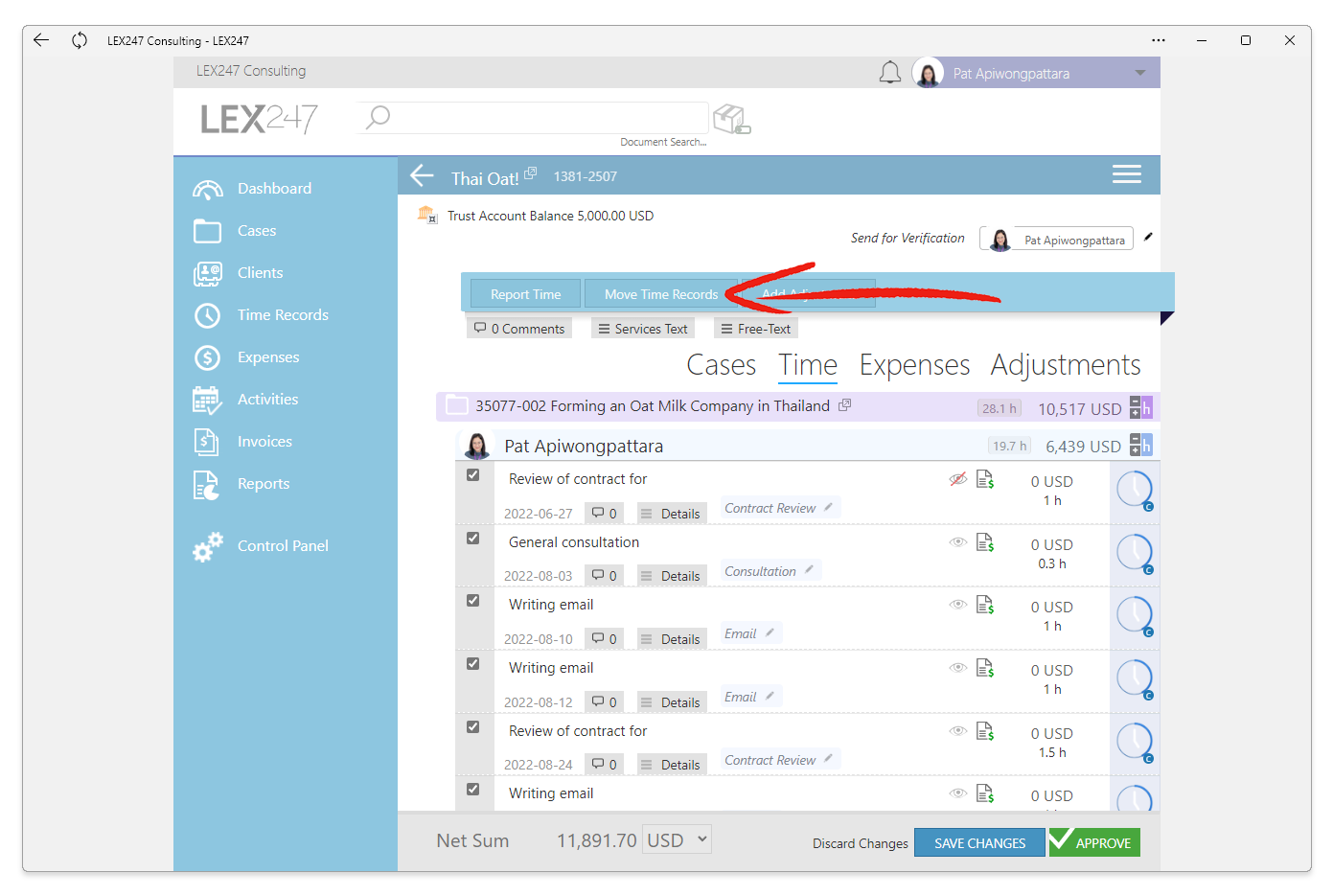Open Invoices in the sidebar
The width and height of the screenshot is (1333, 896).
(242, 442)
